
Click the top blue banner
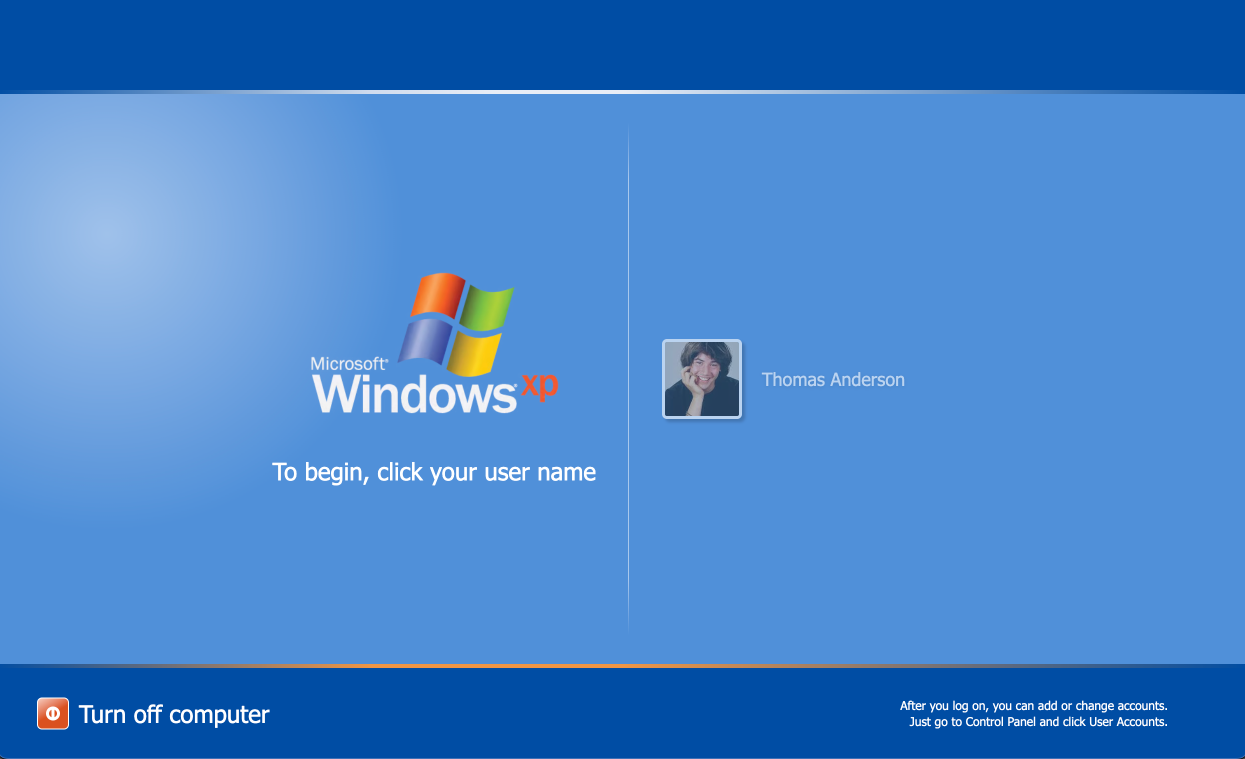[x=622, y=45]
